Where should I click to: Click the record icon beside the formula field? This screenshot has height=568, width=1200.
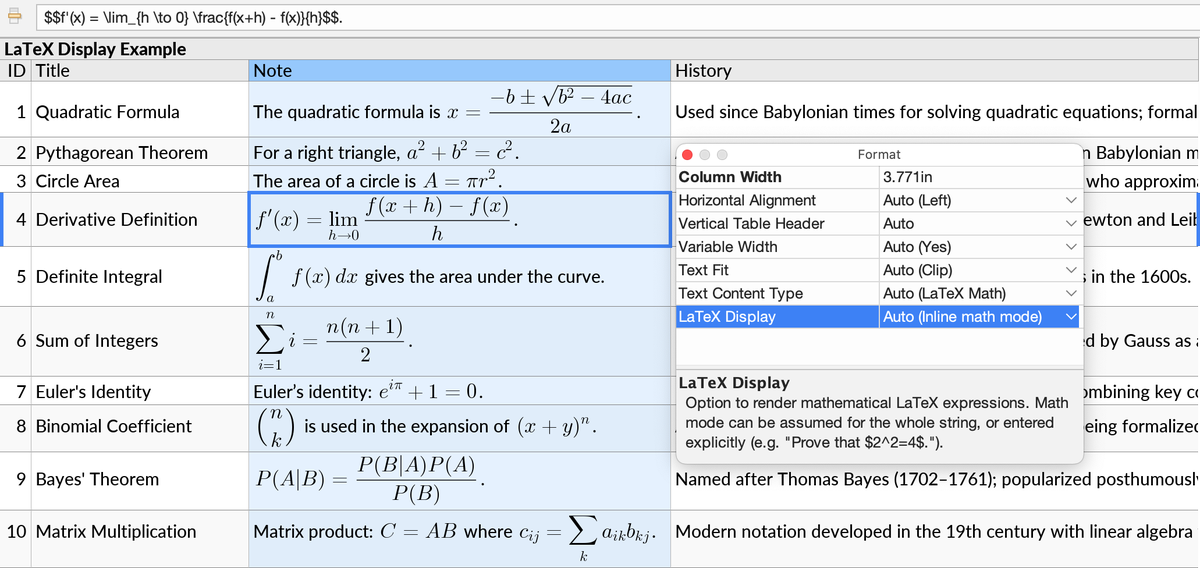coord(14,18)
